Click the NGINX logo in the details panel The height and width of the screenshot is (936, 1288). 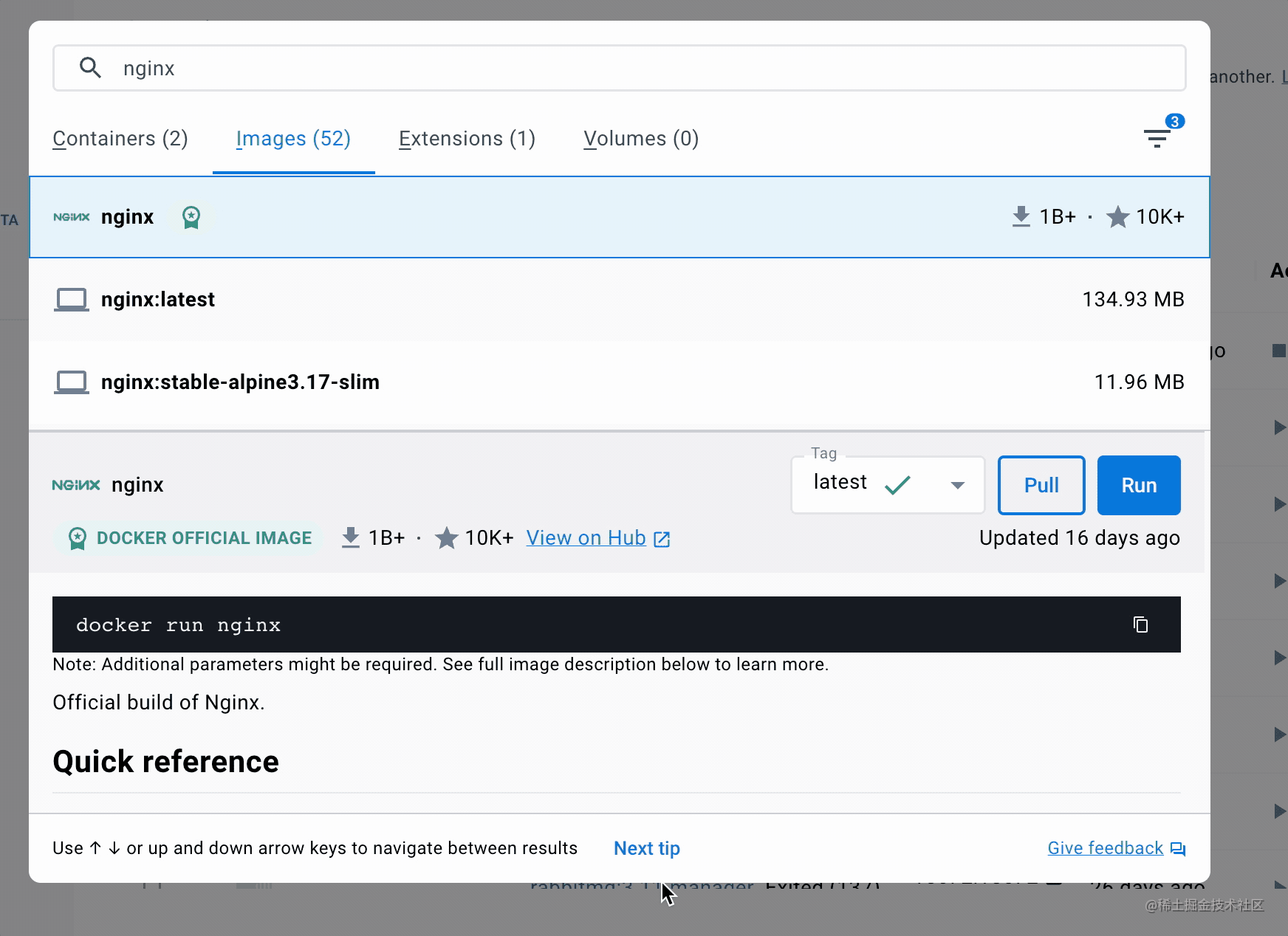76,485
